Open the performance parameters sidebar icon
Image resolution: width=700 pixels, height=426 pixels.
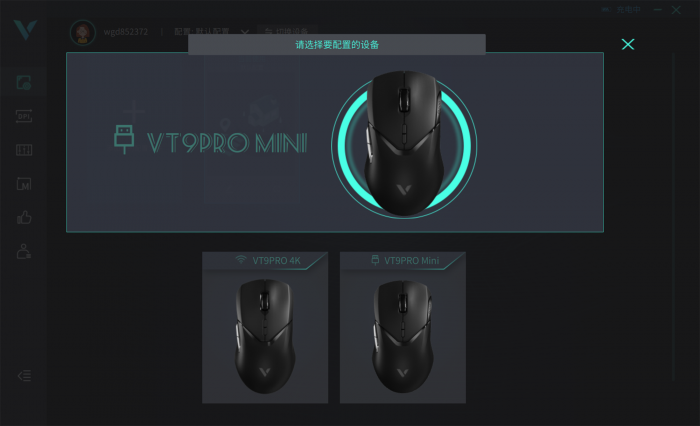[x=24, y=150]
